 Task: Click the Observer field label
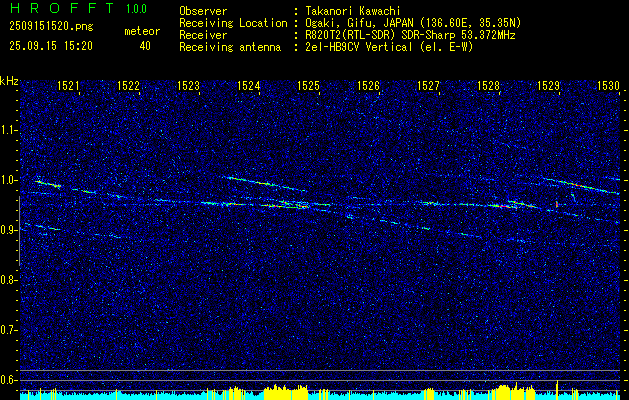tap(203, 11)
